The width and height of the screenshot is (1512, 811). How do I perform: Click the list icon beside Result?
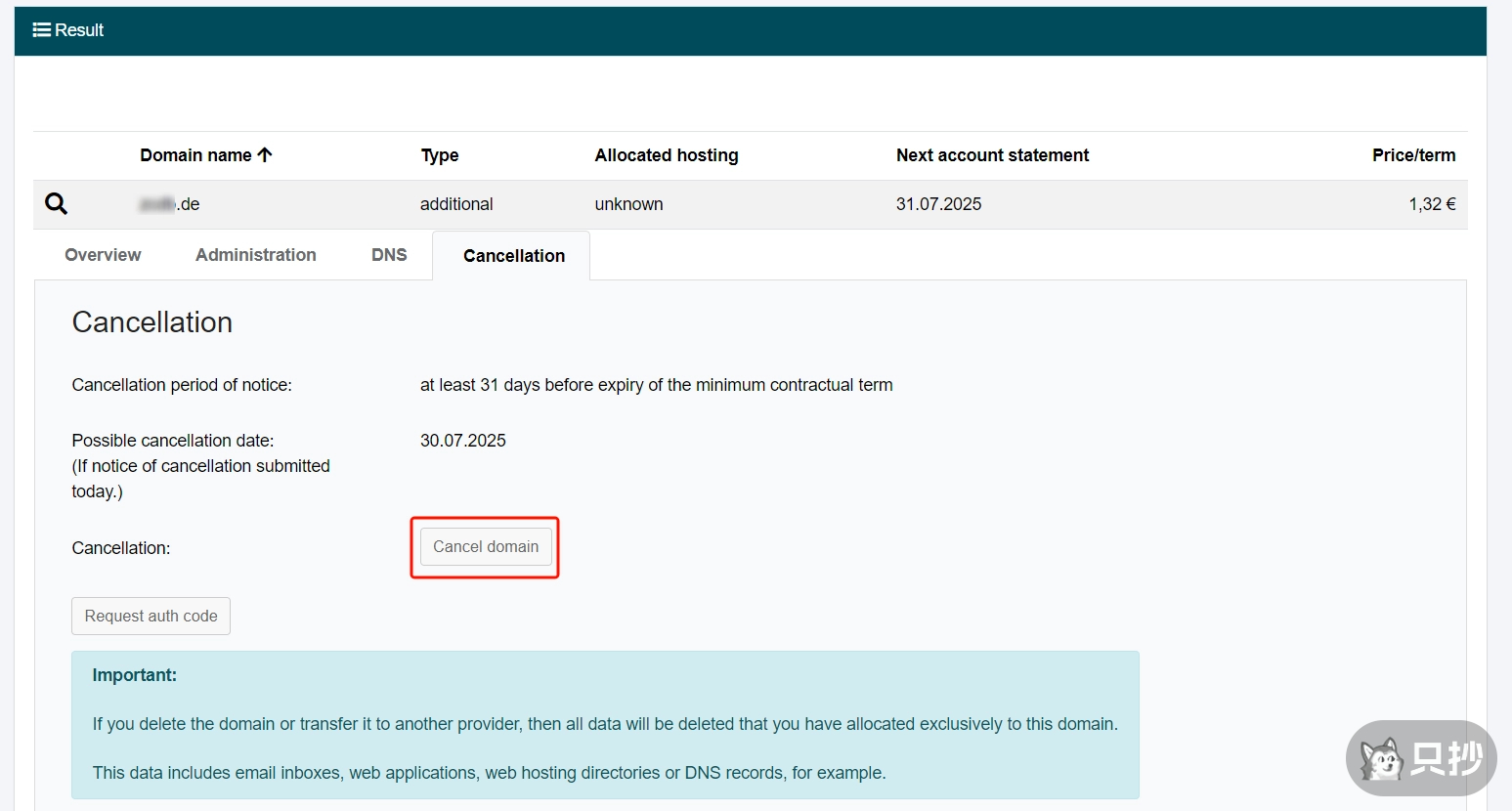click(x=41, y=30)
